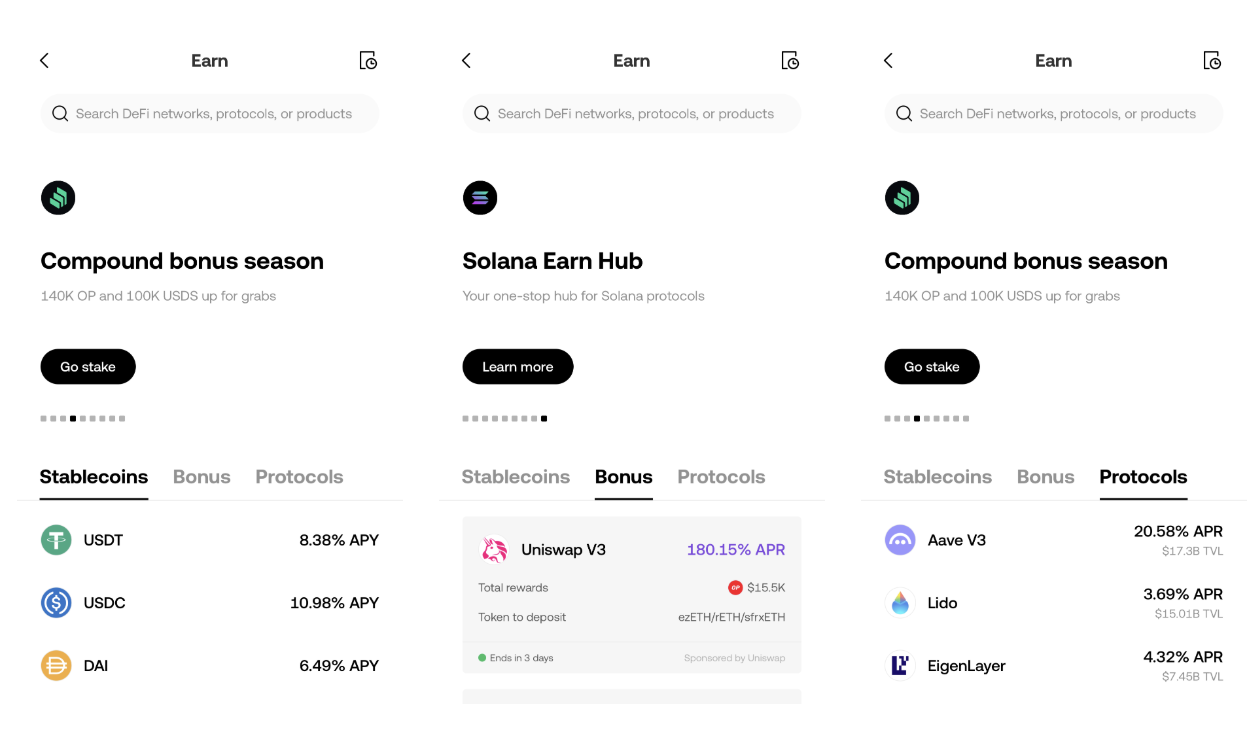1258x736 pixels.
Task: Click the Learn more button
Action: coord(517,367)
